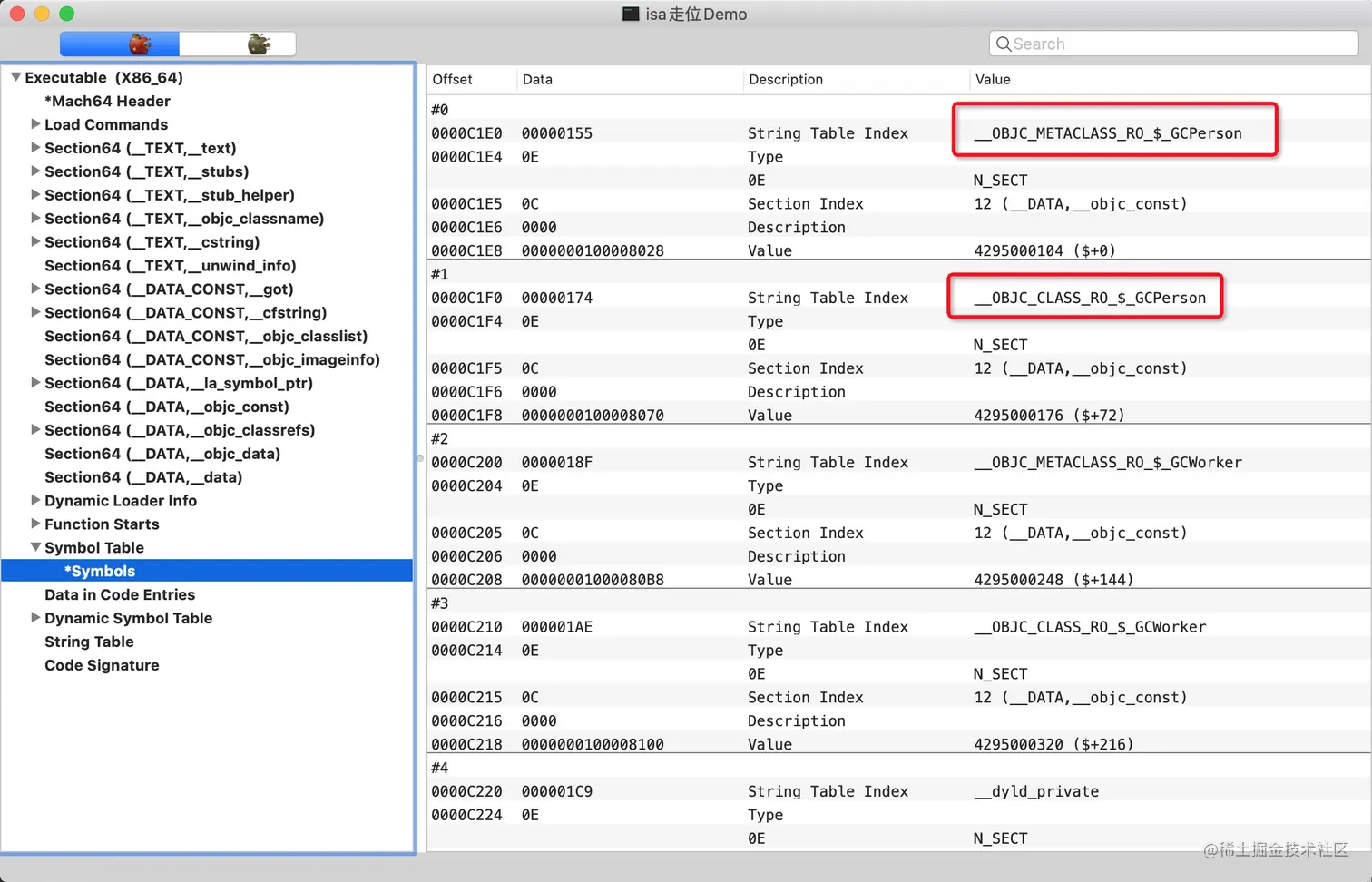Click the data cell 000001AE
Screen dimensions: 1372x882
click(557, 627)
